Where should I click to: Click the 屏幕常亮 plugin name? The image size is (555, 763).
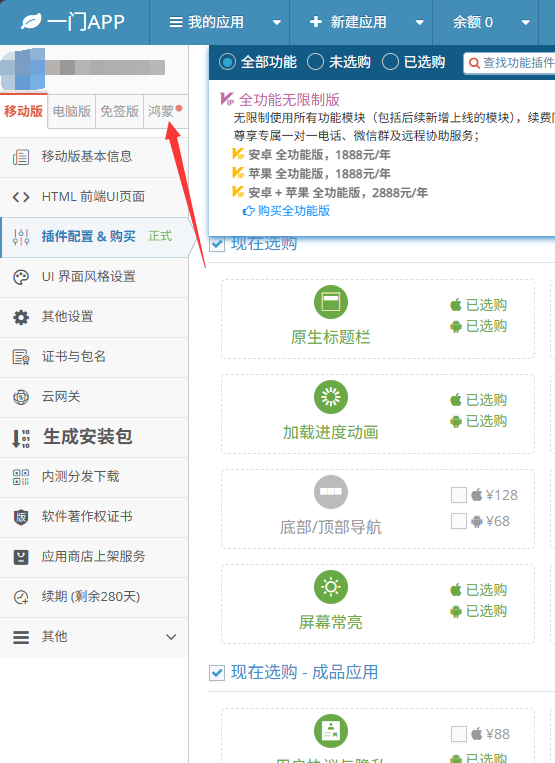331,622
